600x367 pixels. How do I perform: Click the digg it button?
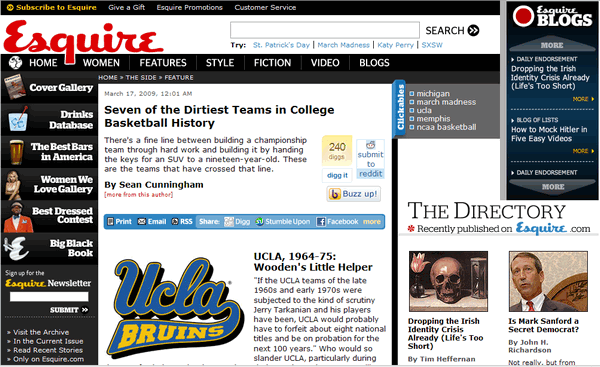click(x=337, y=175)
